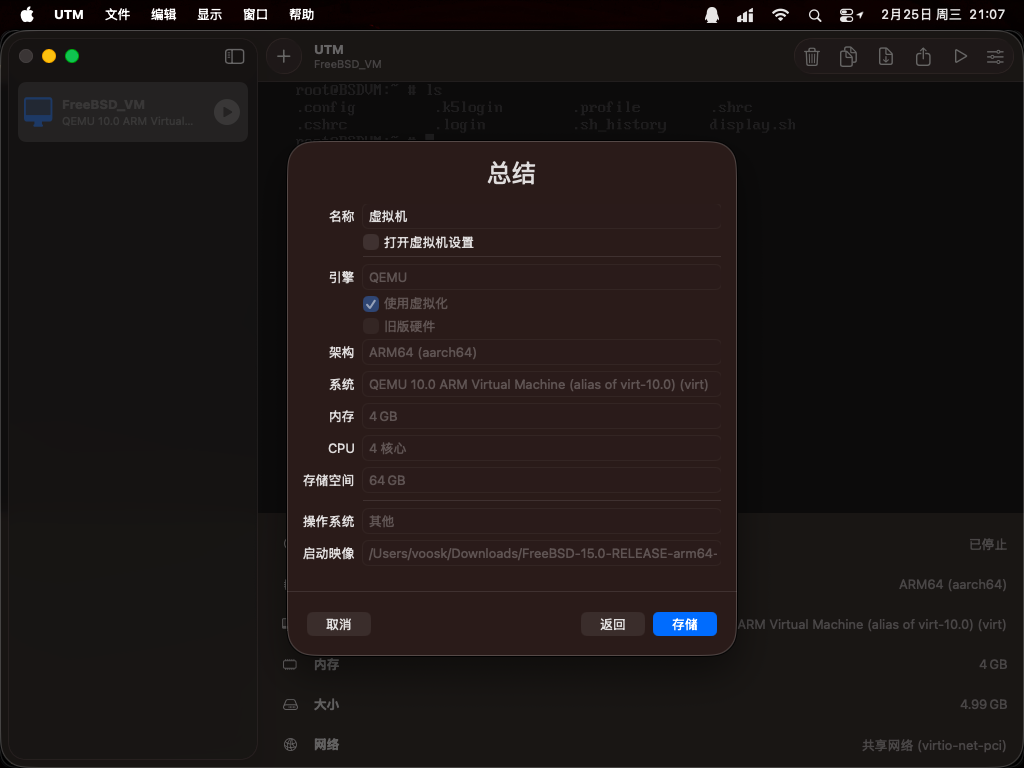Viewport: 1024px width, 768px height.
Task: Click the trash delete VM icon
Action: tap(812, 57)
